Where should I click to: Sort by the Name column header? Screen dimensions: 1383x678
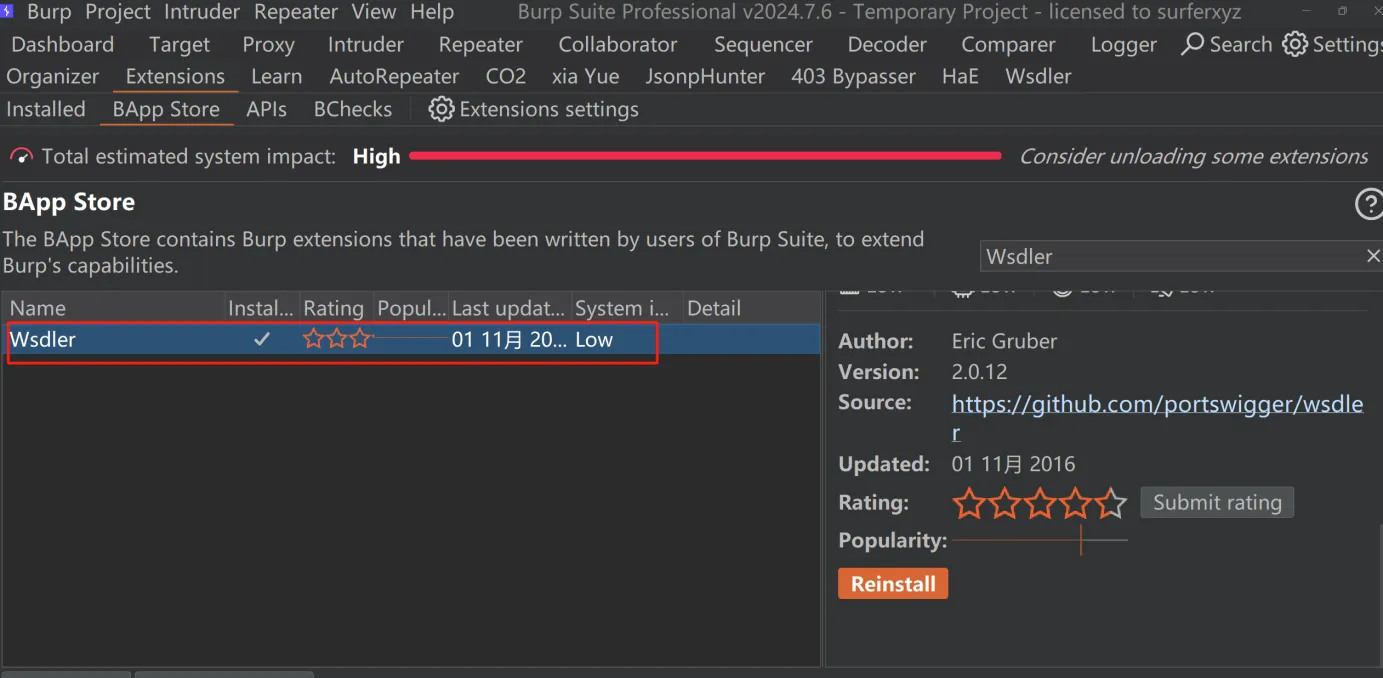coord(113,308)
